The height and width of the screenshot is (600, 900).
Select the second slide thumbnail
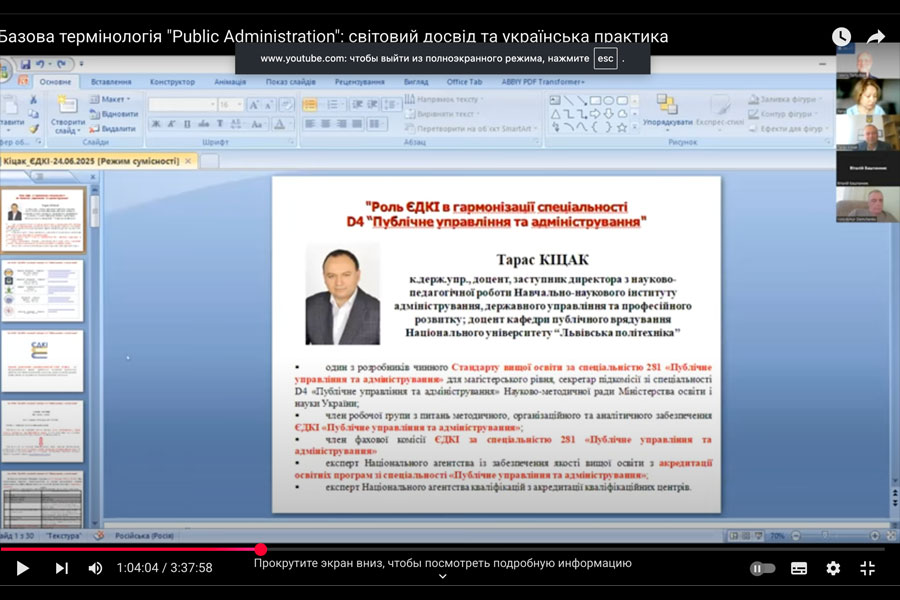point(42,289)
